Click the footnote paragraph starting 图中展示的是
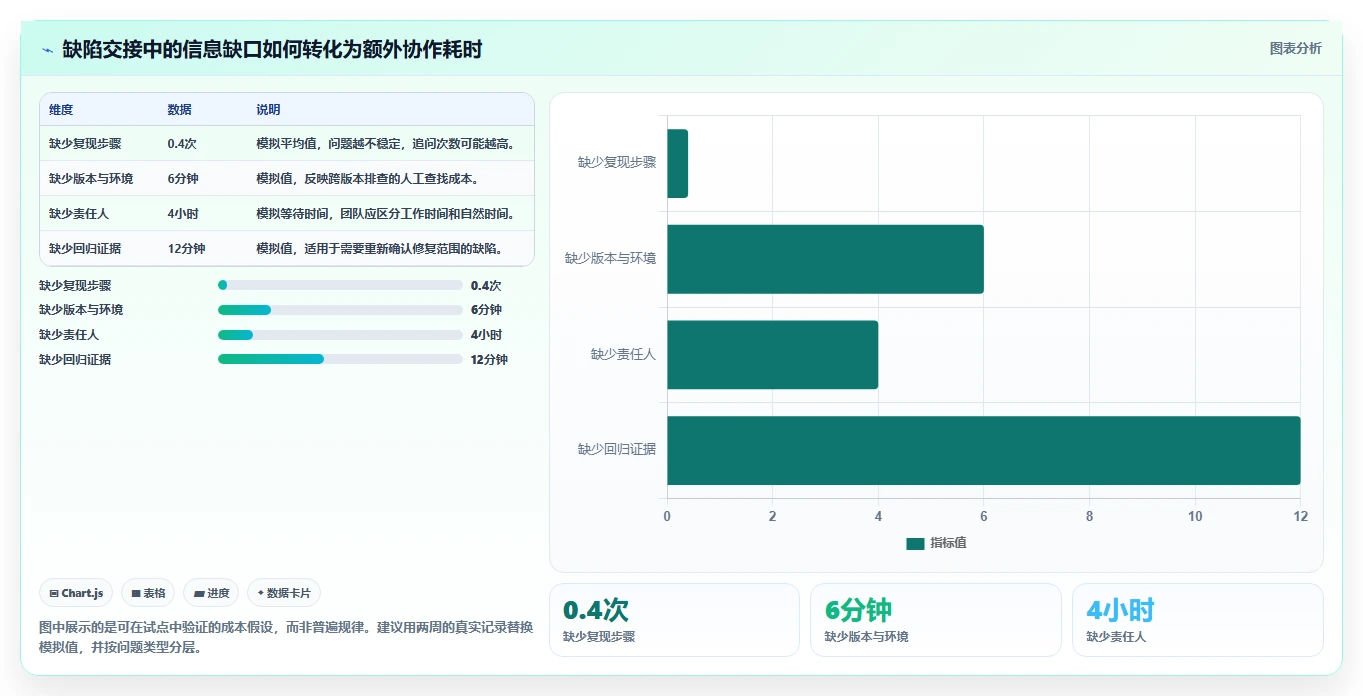 (286, 637)
